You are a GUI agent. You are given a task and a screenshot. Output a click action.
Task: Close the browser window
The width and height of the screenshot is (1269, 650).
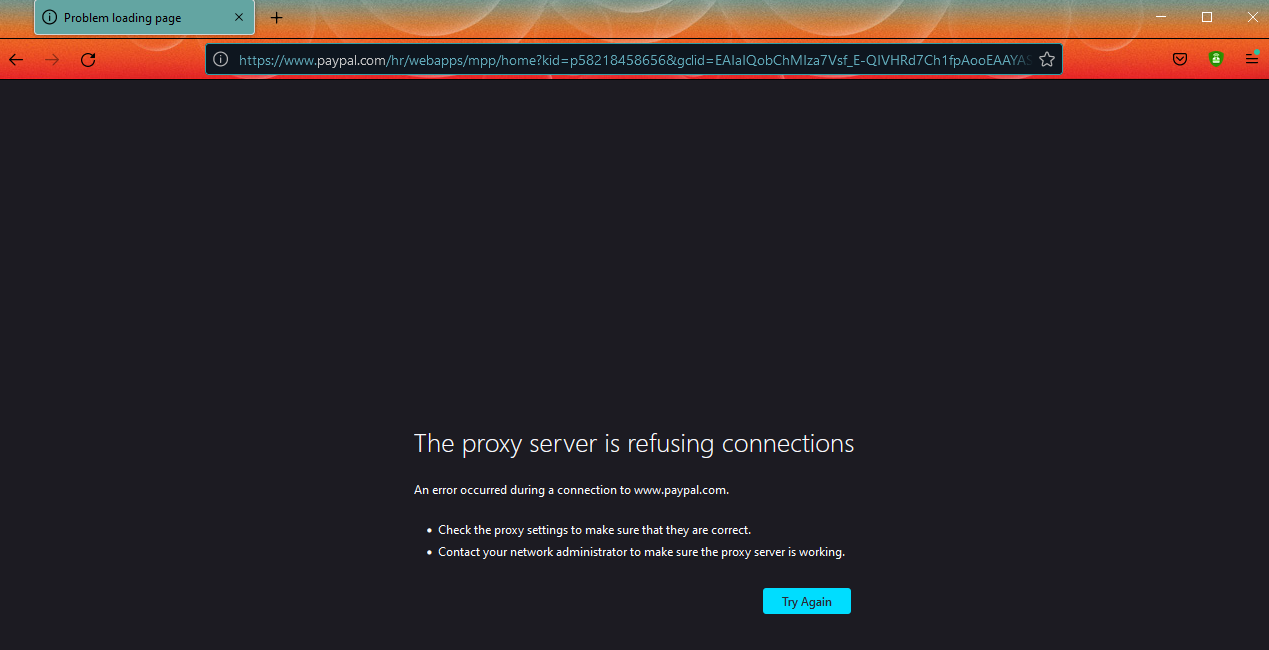click(x=1252, y=17)
